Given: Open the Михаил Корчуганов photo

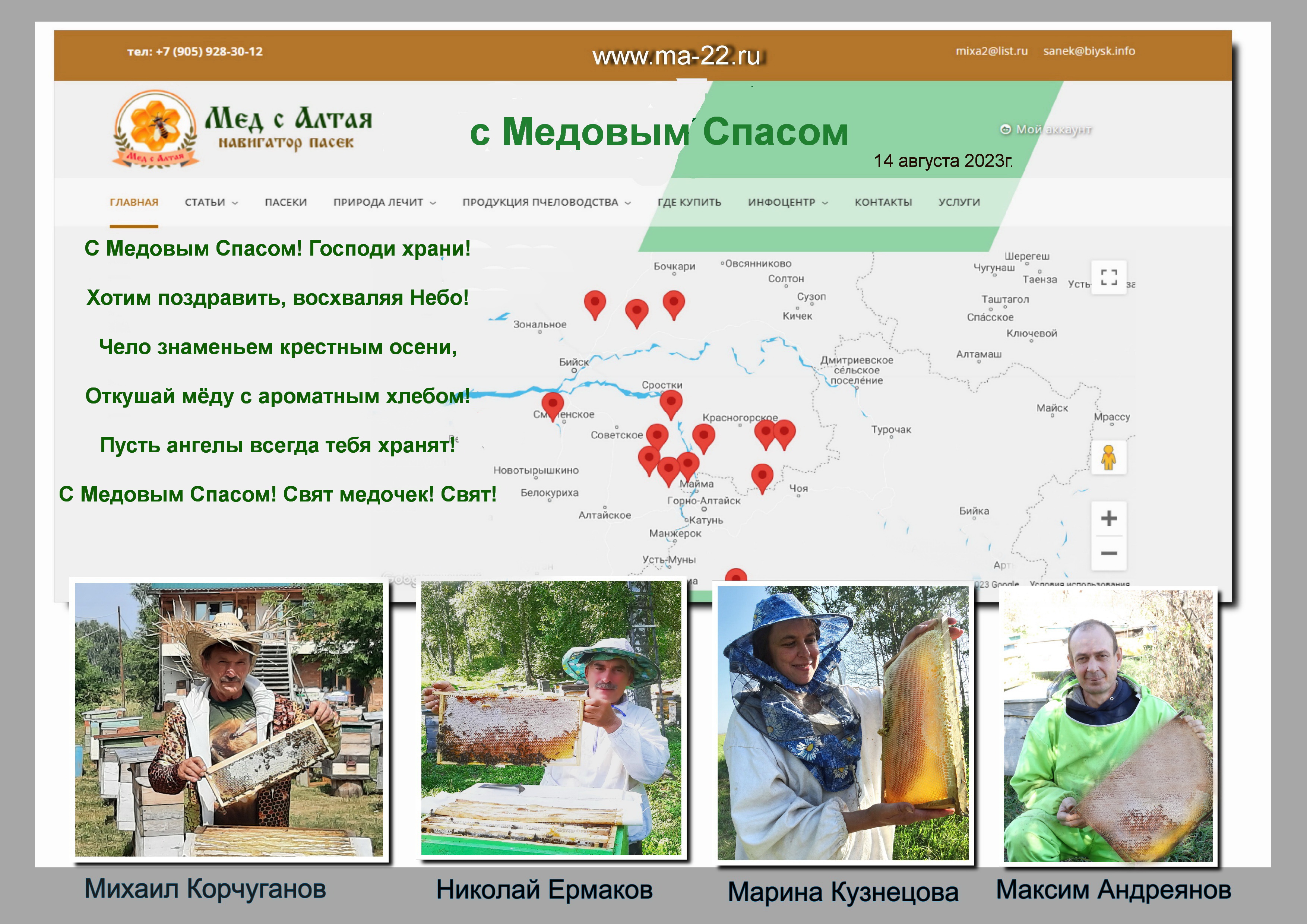Looking at the screenshot, I should (x=229, y=719).
